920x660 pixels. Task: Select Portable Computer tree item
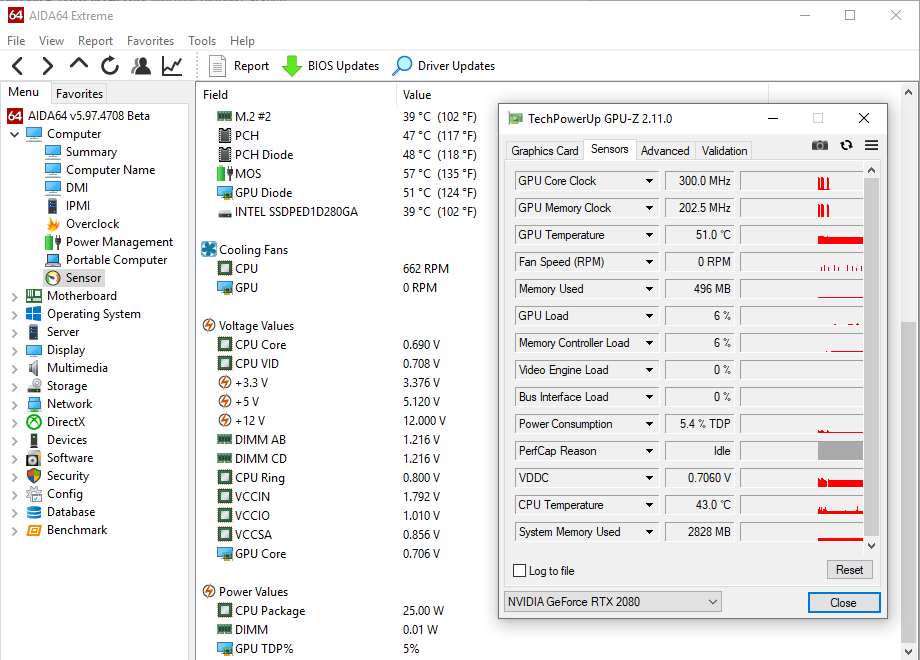(106, 260)
